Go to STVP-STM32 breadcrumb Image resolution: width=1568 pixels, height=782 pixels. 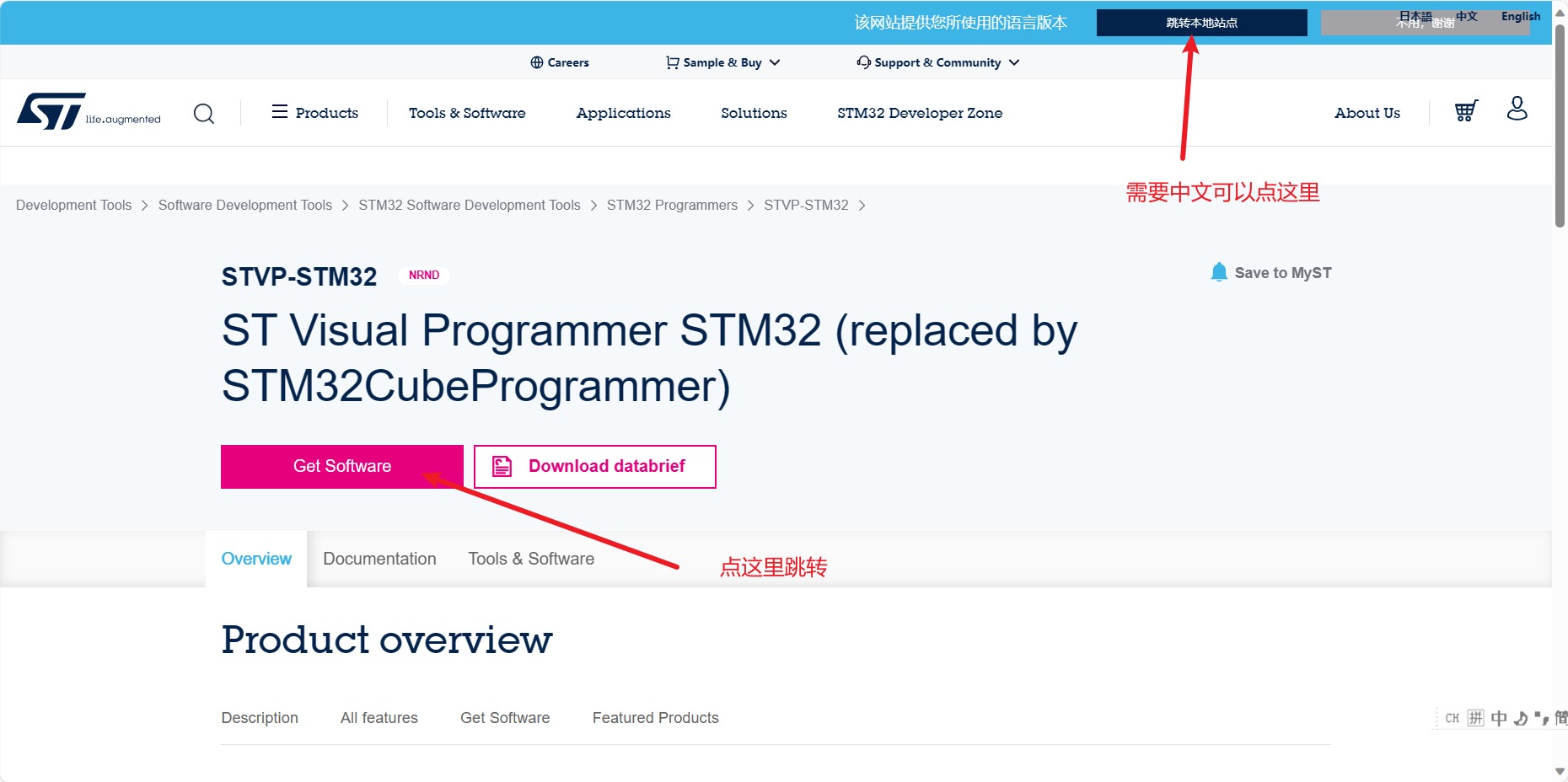(x=806, y=206)
